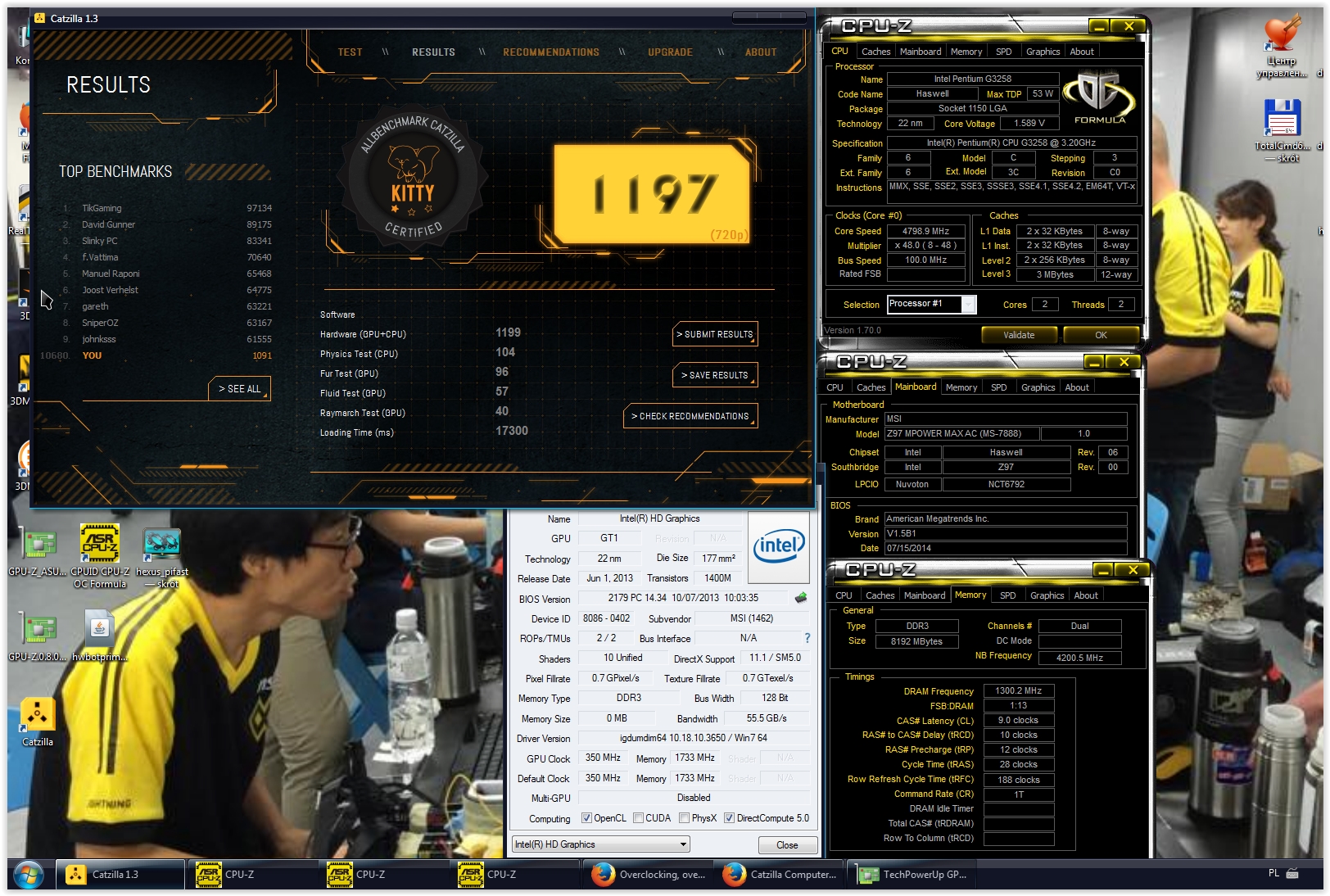The height and width of the screenshot is (896, 1330).
Task: Click the YOU 1091 ranking row
Action: point(156,355)
